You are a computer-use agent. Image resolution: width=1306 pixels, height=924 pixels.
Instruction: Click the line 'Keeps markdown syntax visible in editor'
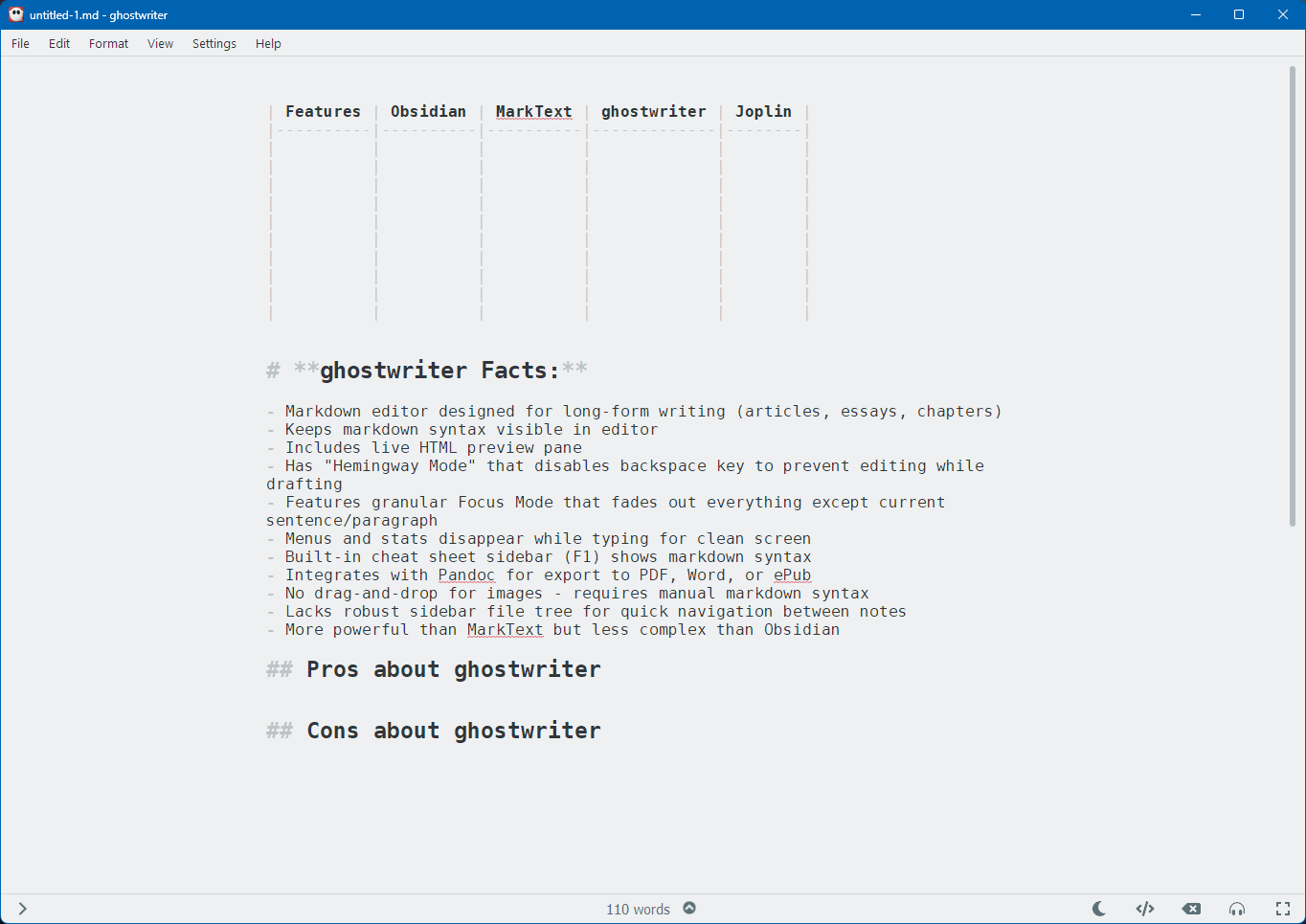click(x=471, y=430)
